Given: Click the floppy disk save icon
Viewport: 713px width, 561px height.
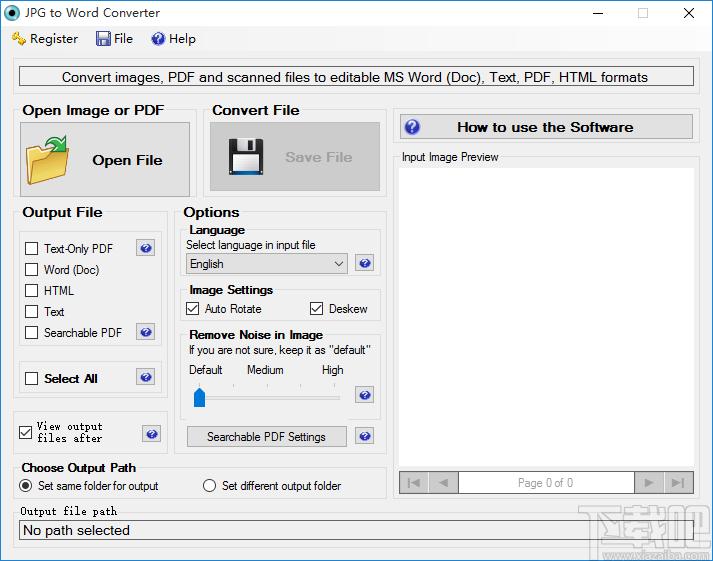Looking at the screenshot, I should click(246, 157).
